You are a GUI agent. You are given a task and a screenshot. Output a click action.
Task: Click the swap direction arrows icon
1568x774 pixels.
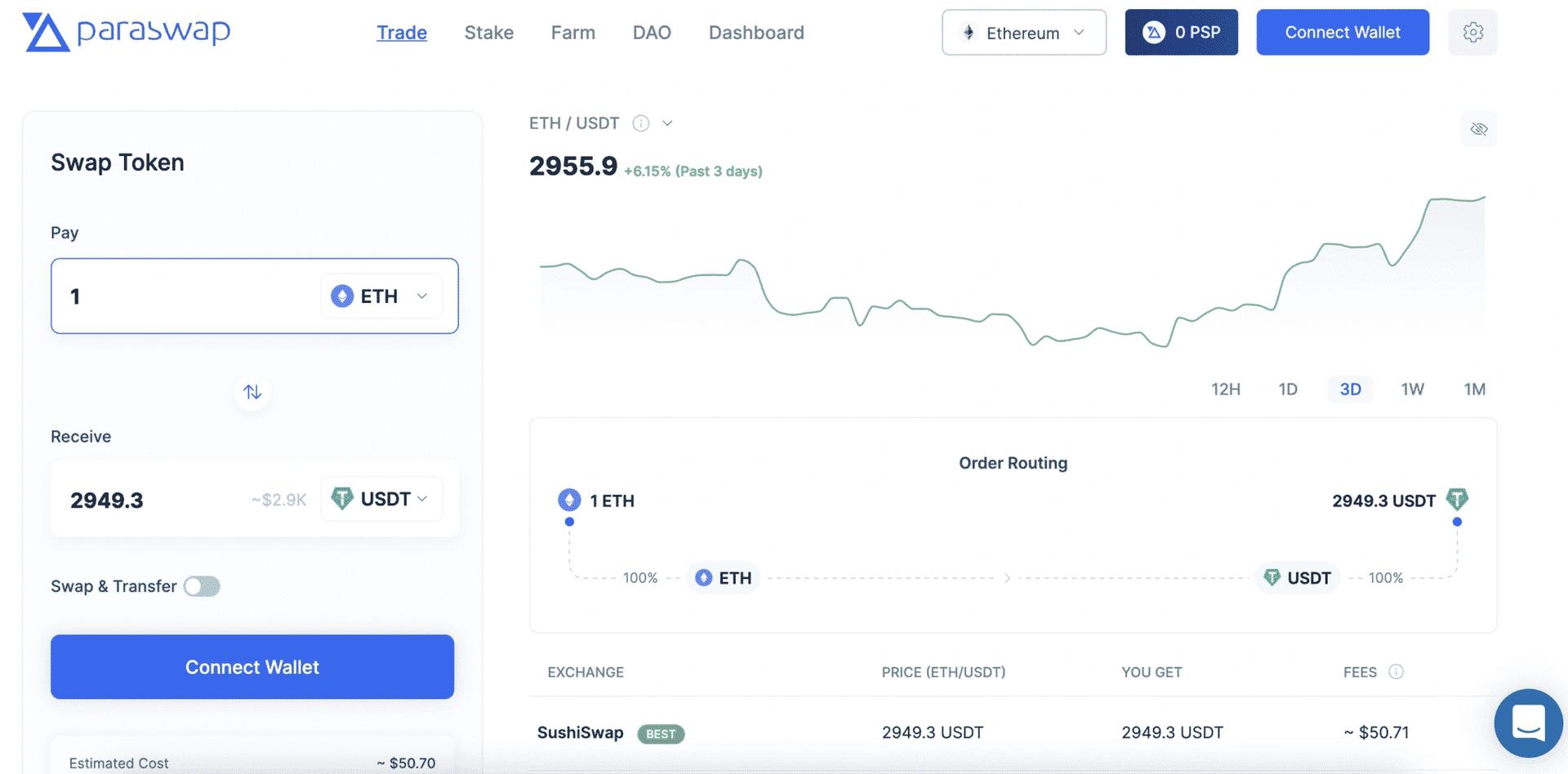coord(252,392)
